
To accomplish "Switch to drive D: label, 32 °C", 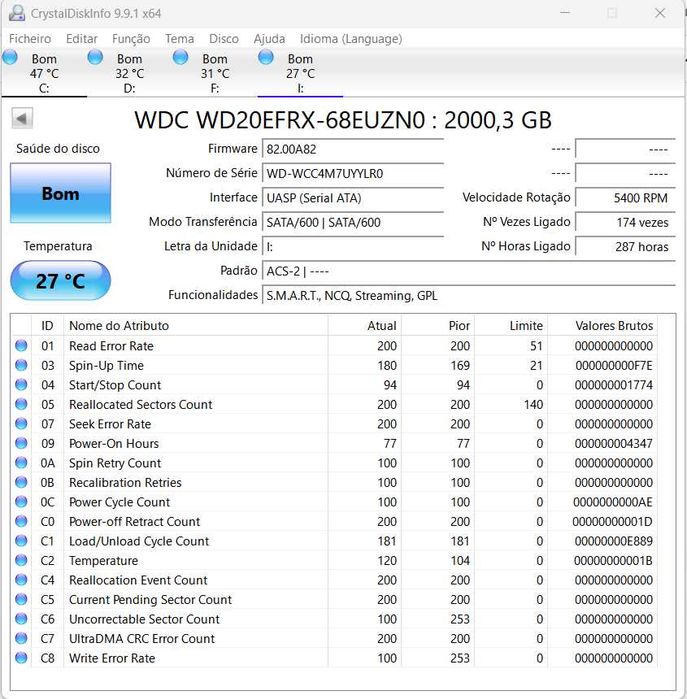I will [x=129, y=74].
